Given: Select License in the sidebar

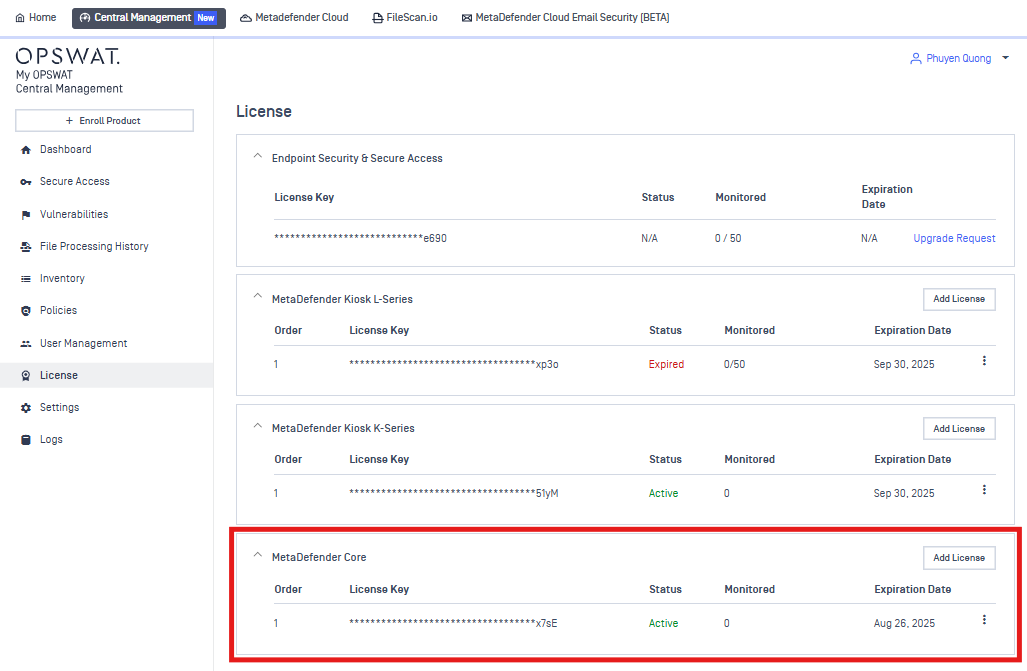Looking at the screenshot, I should pyautogui.click(x=106, y=375).
